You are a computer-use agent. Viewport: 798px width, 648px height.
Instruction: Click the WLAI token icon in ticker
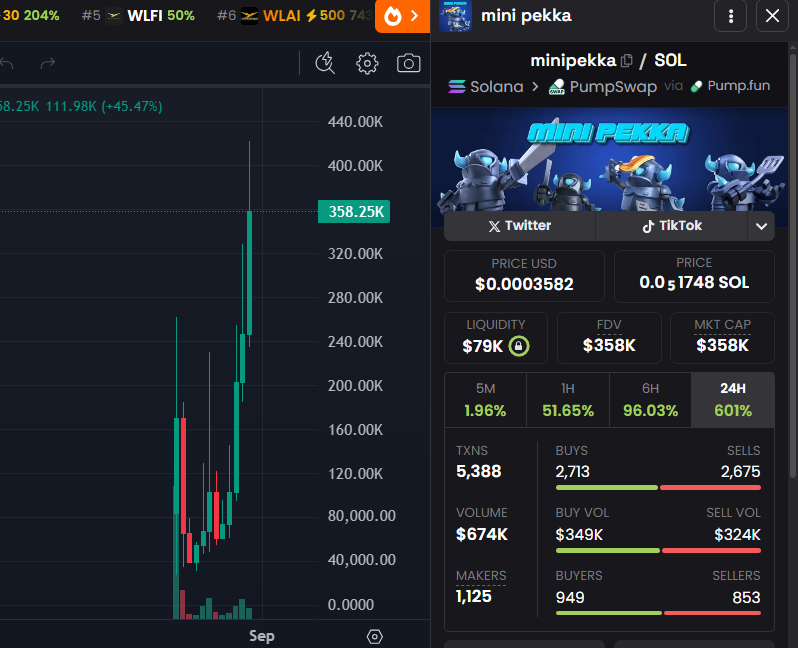pos(249,16)
